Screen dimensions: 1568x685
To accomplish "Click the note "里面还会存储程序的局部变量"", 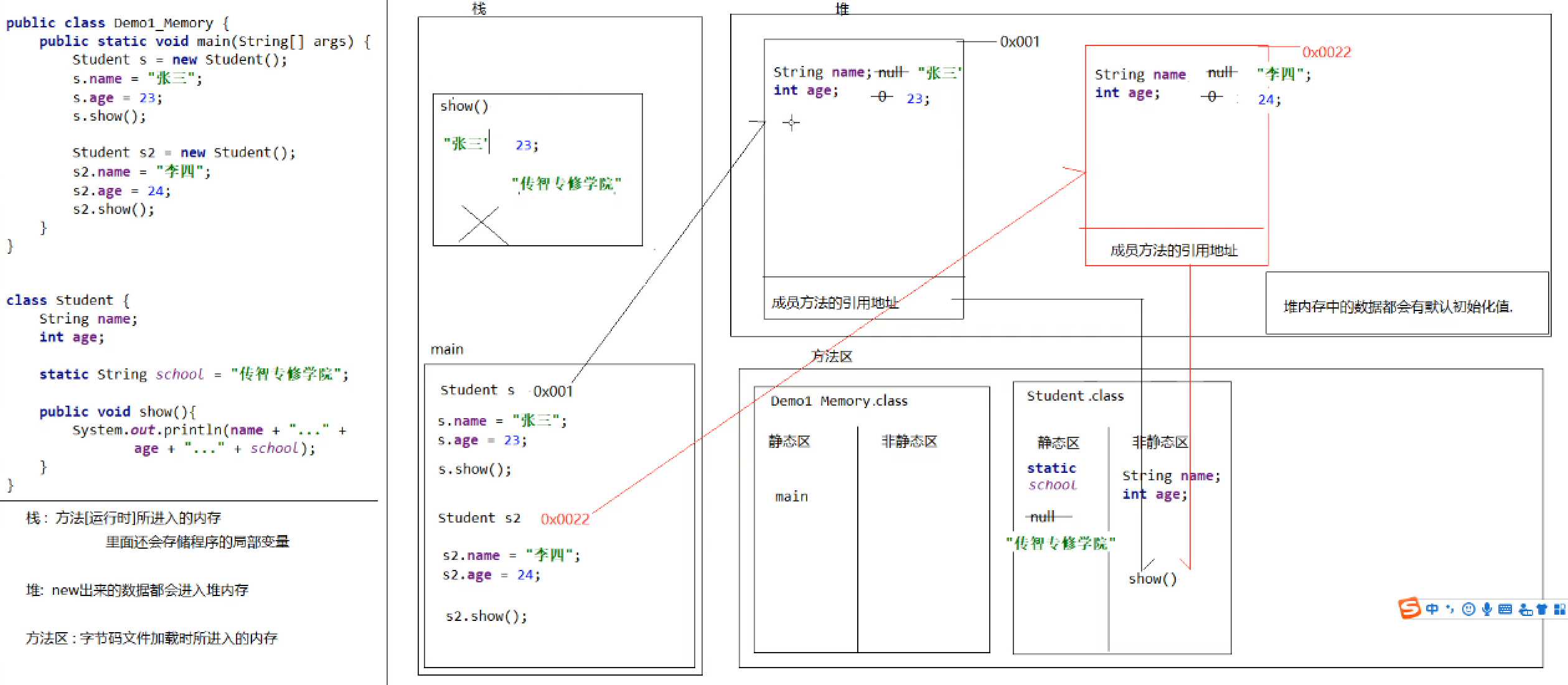I will [197, 541].
